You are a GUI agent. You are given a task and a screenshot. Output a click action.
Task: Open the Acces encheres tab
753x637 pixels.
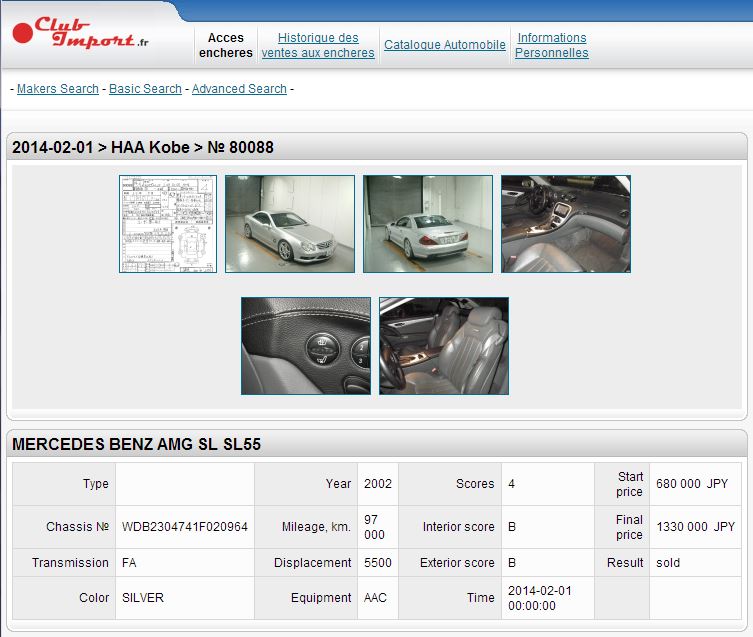tap(226, 45)
